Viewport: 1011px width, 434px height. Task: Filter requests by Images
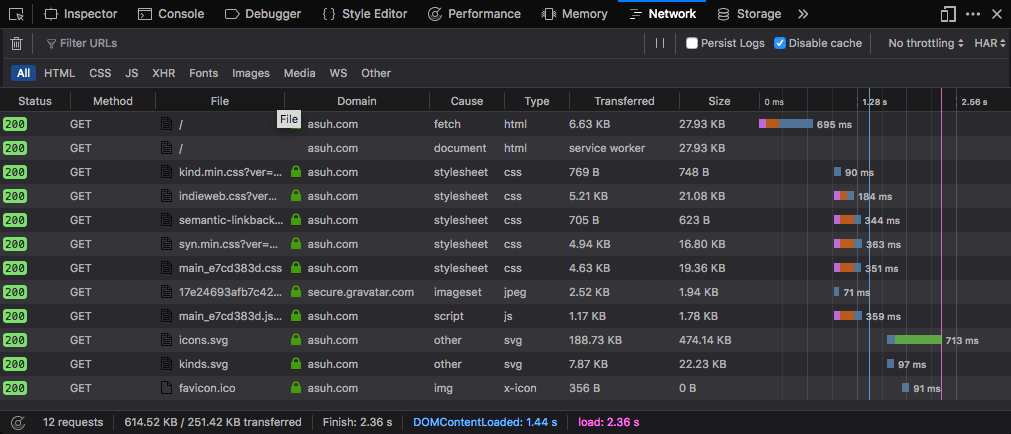coord(251,73)
